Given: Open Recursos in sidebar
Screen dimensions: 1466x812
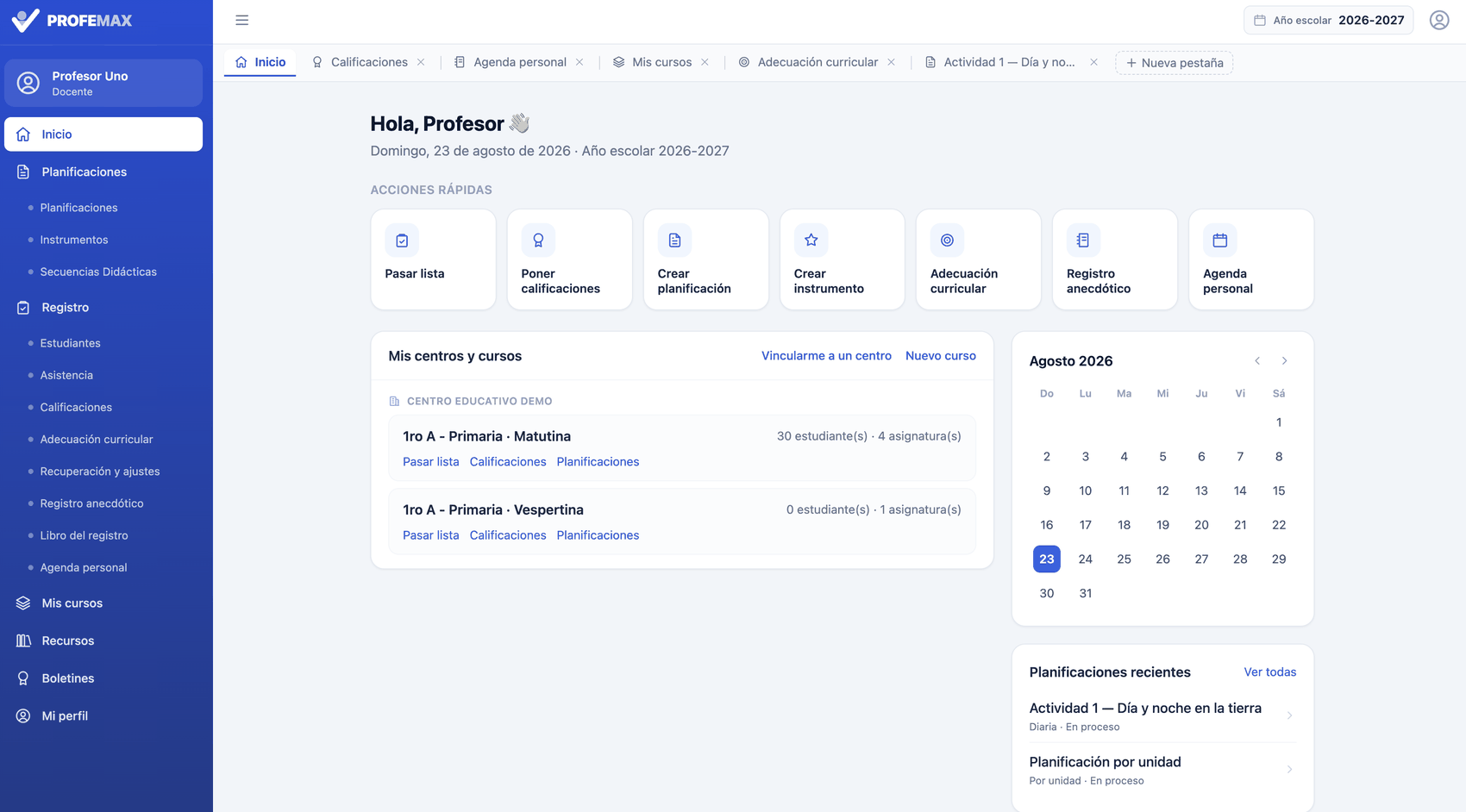Looking at the screenshot, I should (x=103, y=640).
